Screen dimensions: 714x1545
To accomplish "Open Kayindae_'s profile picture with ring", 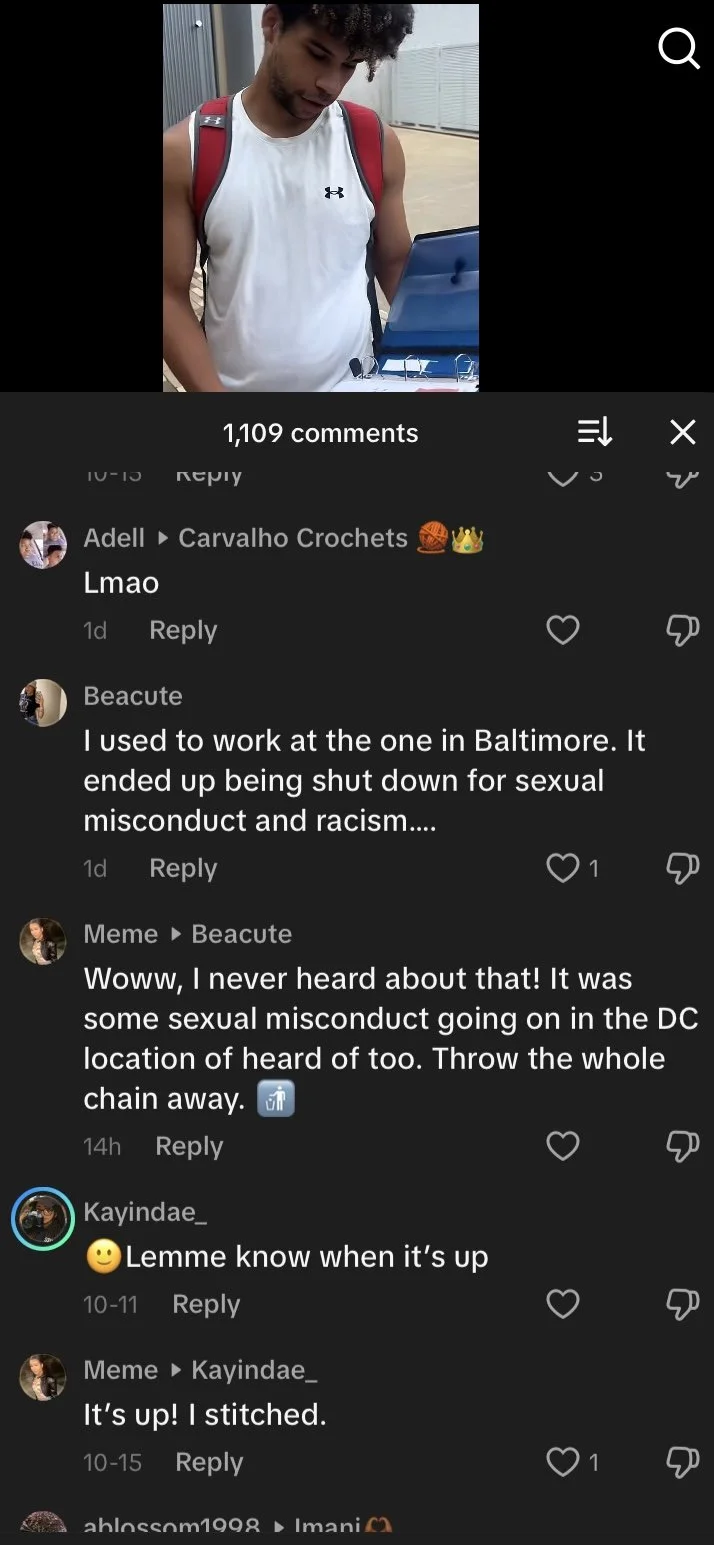I will (43, 1219).
